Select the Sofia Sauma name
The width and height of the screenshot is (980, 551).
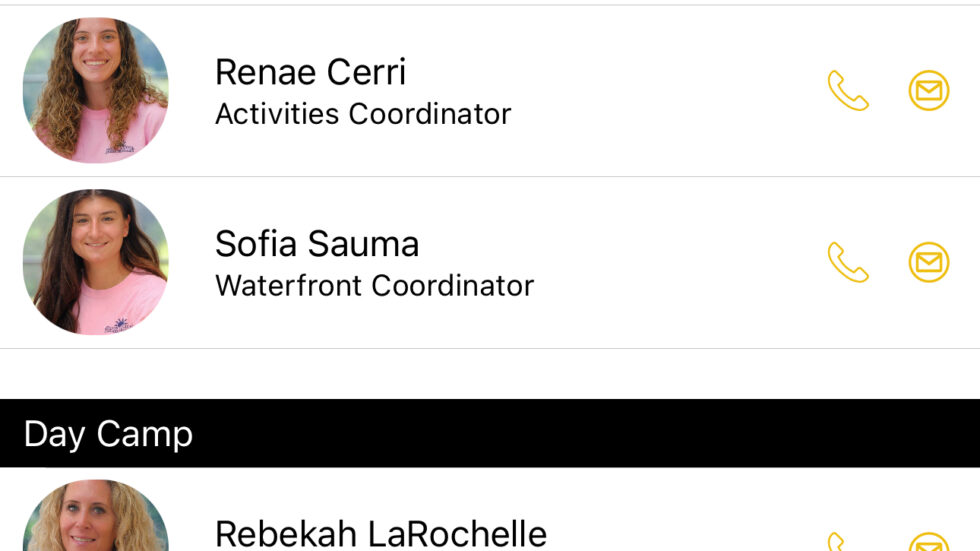tap(317, 244)
